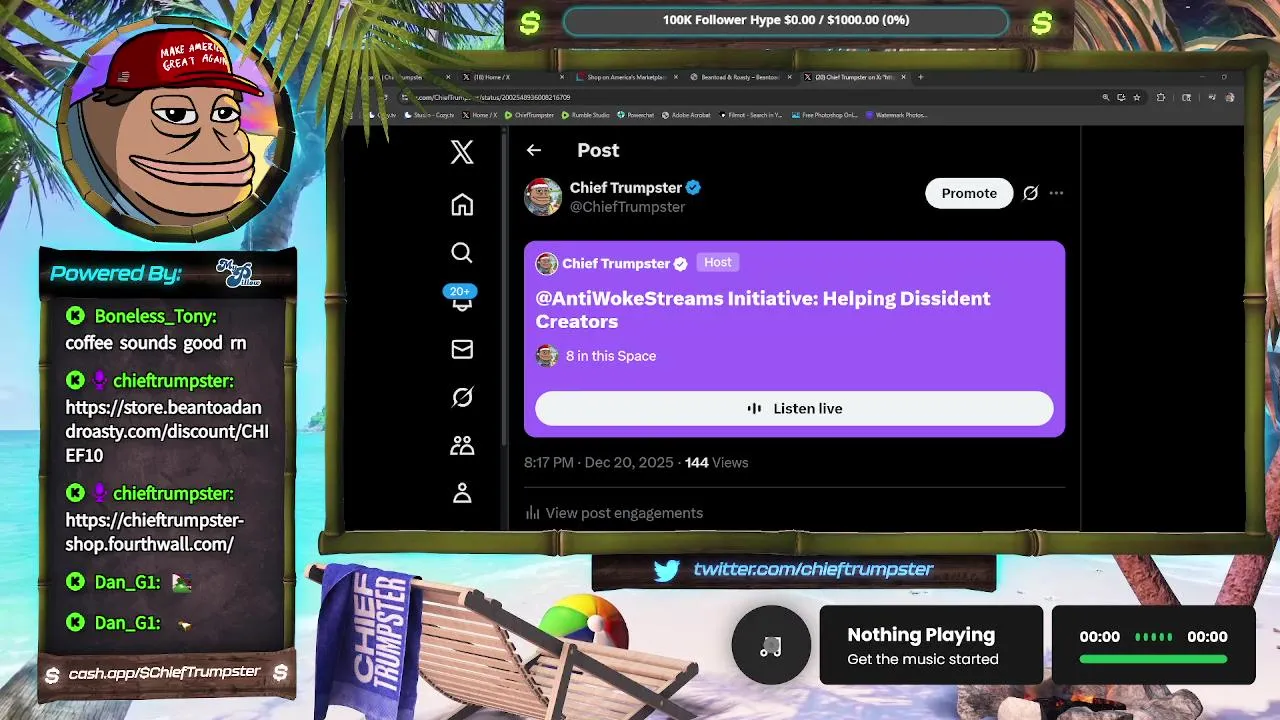Open the Adobe Acrobat bookmark

[685, 115]
